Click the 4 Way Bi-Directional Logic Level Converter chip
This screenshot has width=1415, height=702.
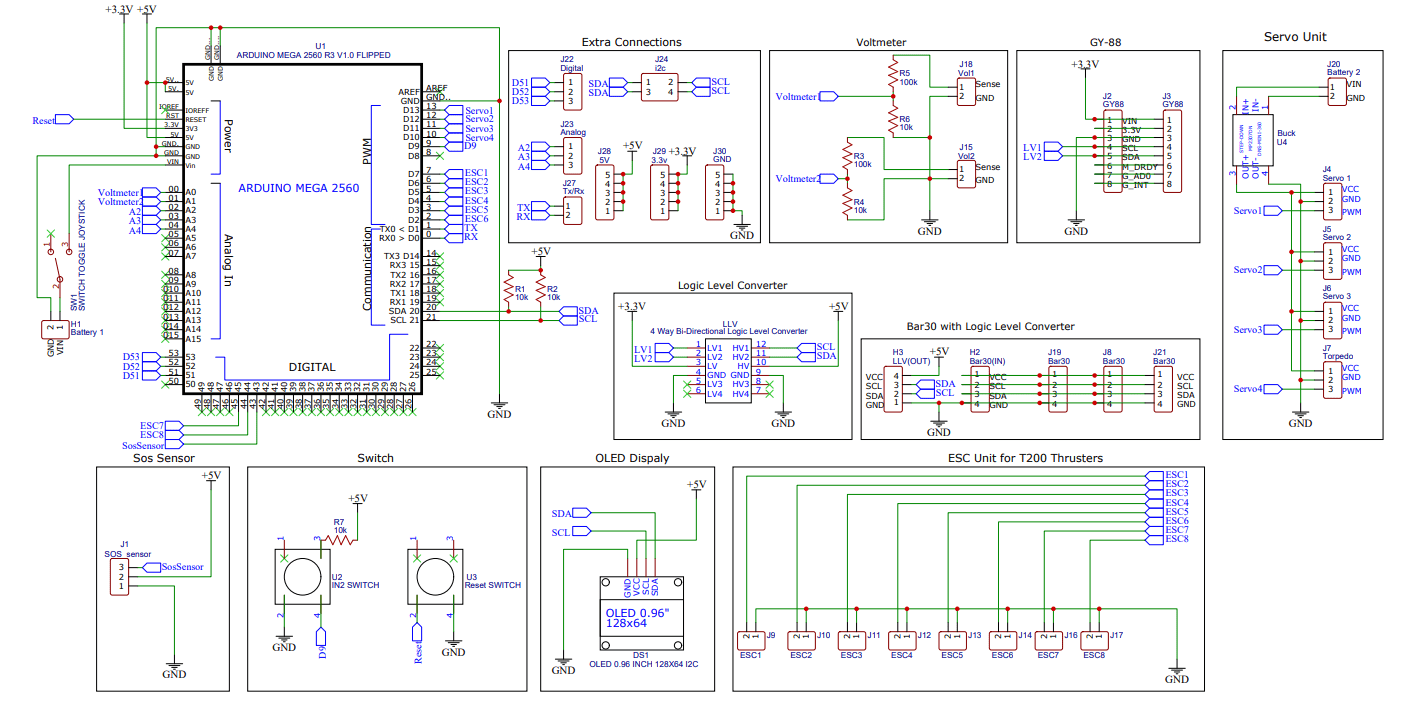[x=727, y=370]
